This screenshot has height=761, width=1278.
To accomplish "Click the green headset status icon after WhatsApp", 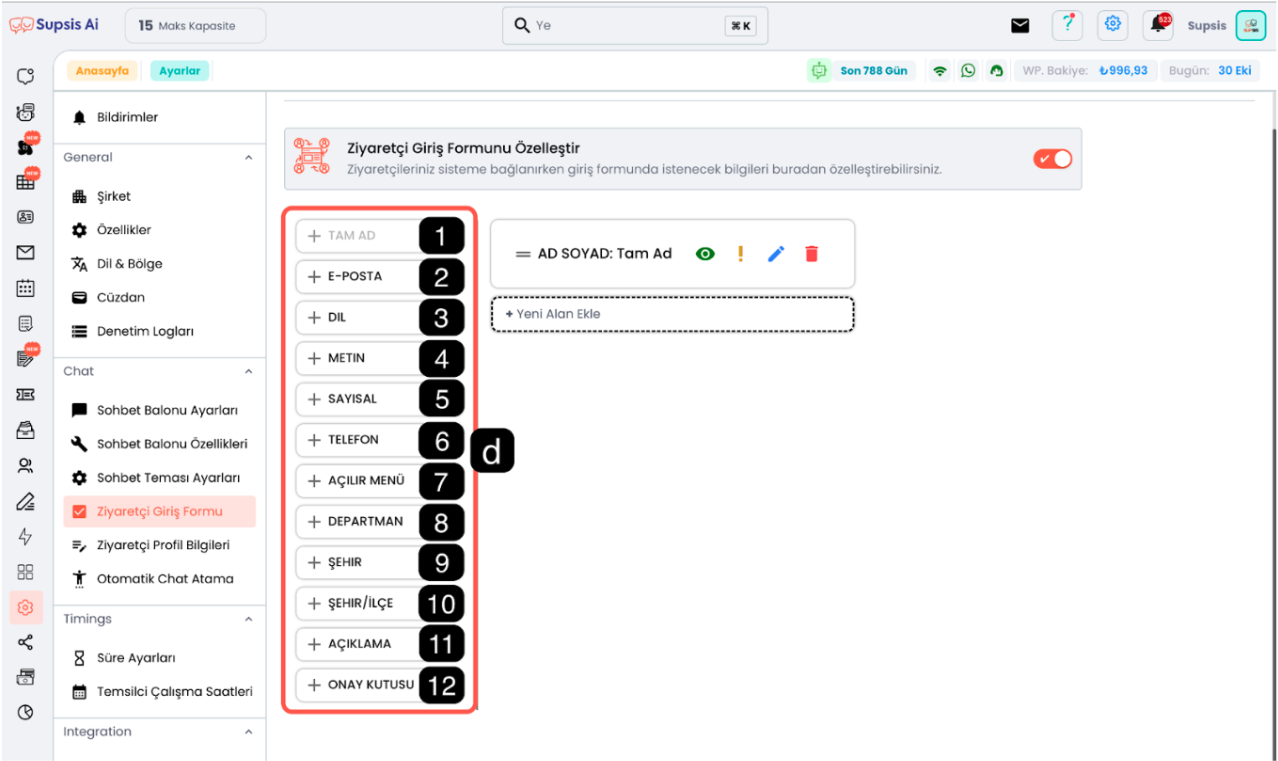I will tap(996, 71).
